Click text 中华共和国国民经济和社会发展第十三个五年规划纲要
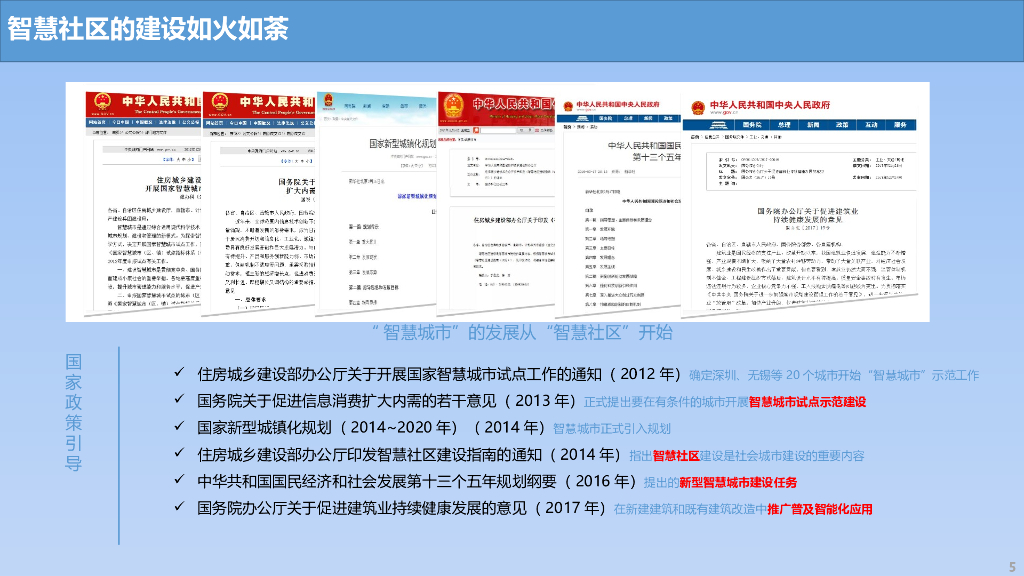Image resolution: width=1024 pixels, height=576 pixels. 377,481
